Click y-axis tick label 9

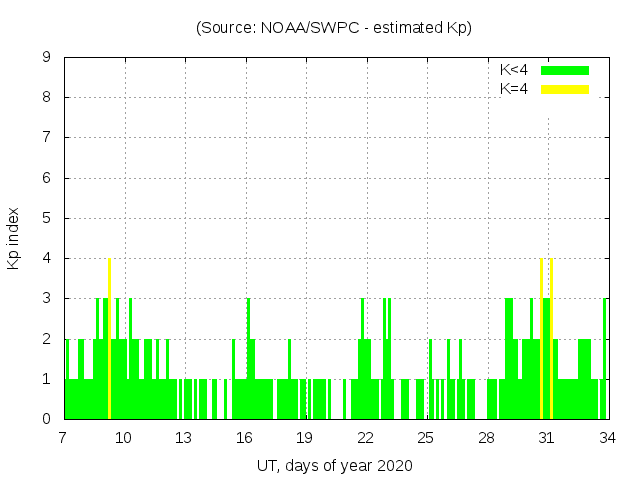click(46, 58)
